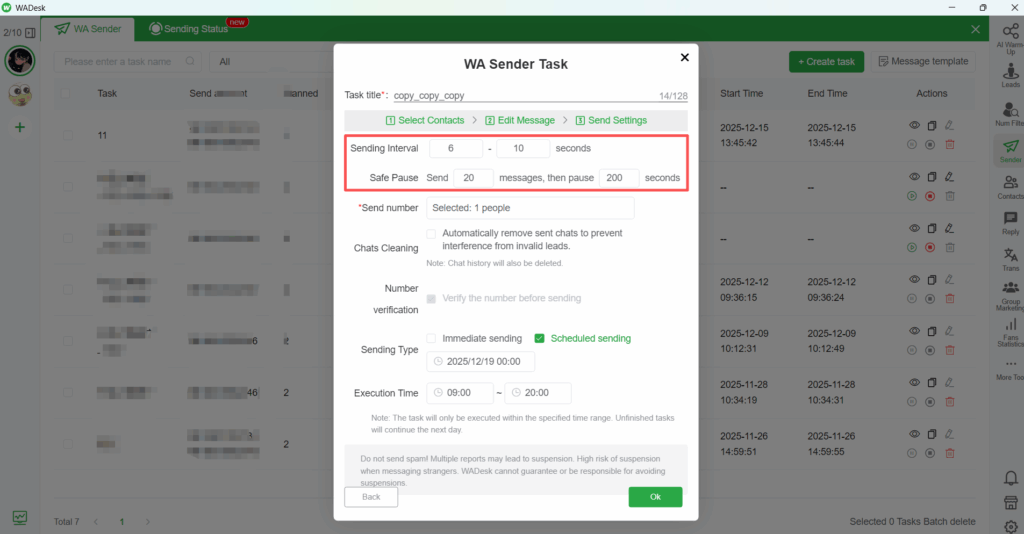Delete task ended 2025-12-12 09:36:24
The width and height of the screenshot is (1024, 534).
pos(950,298)
